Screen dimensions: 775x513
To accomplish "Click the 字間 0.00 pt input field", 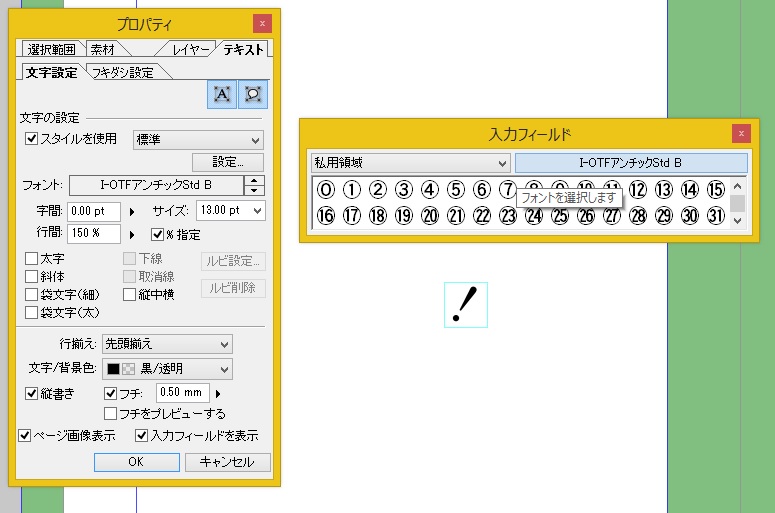I will tap(94, 212).
